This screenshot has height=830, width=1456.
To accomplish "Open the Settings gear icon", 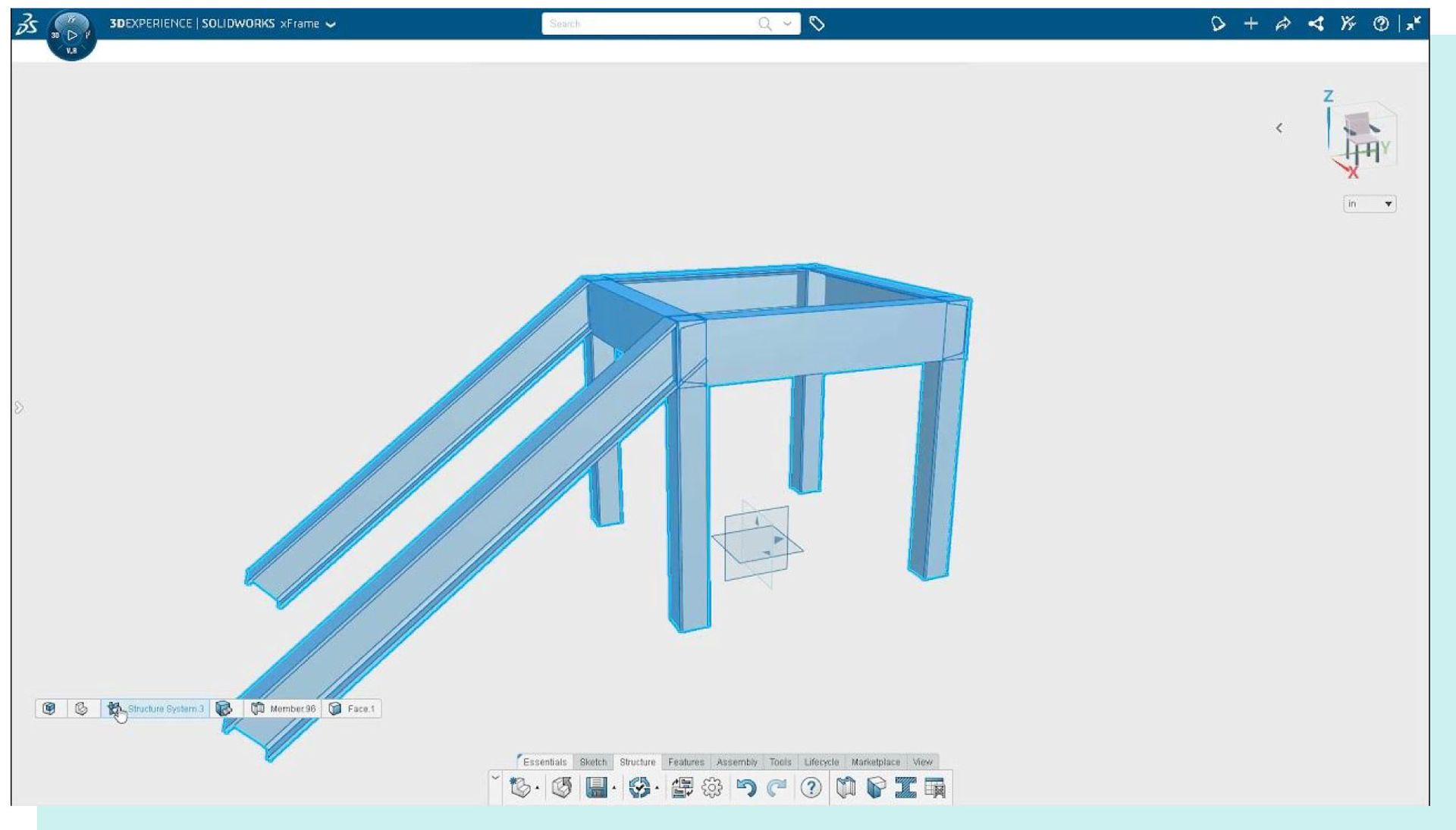I will [712, 788].
